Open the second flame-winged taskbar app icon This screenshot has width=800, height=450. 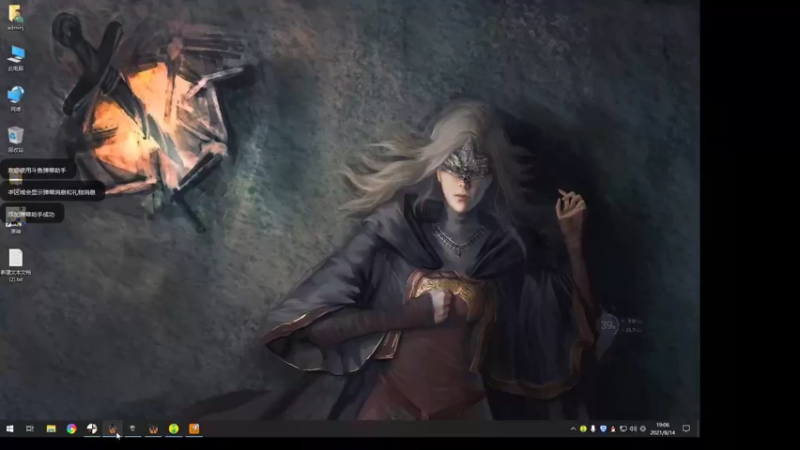[153, 429]
